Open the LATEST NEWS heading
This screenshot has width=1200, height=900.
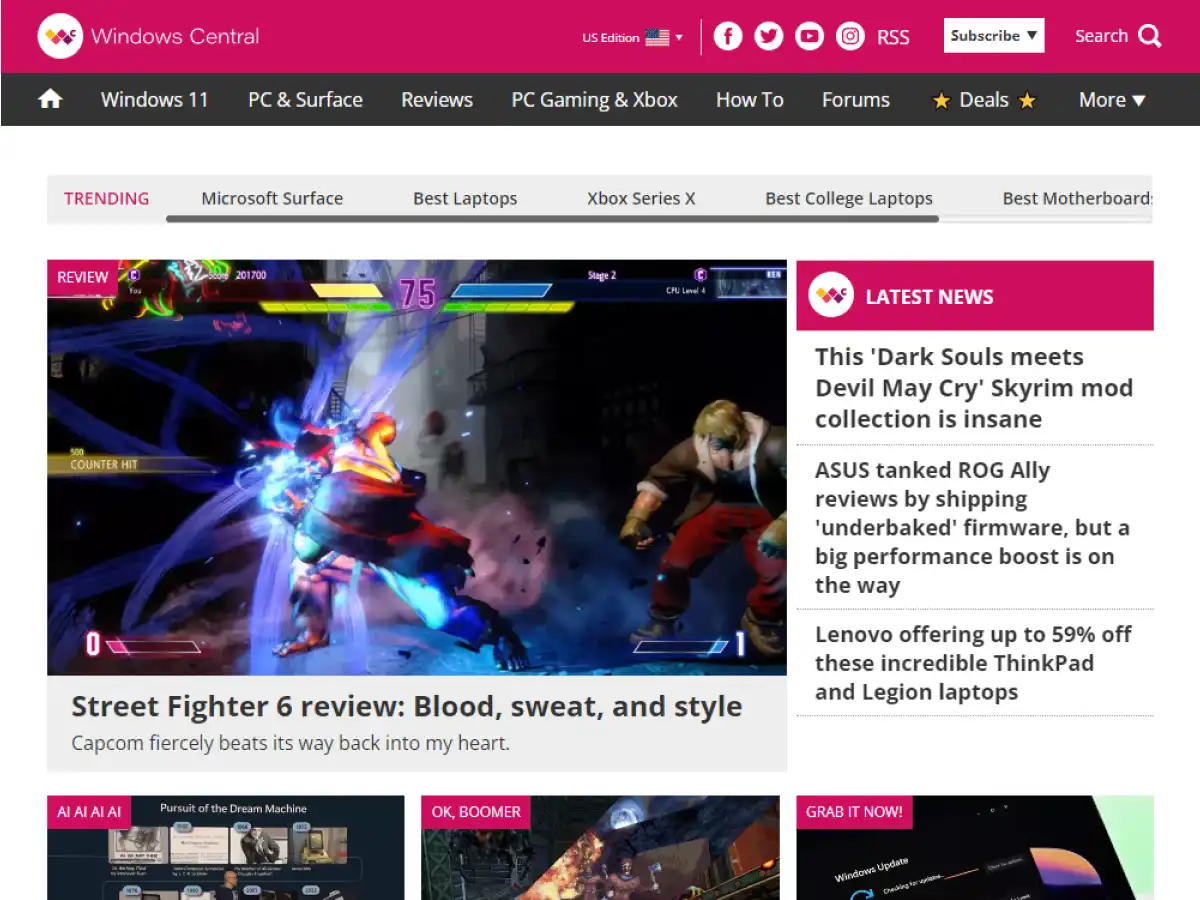pos(929,297)
